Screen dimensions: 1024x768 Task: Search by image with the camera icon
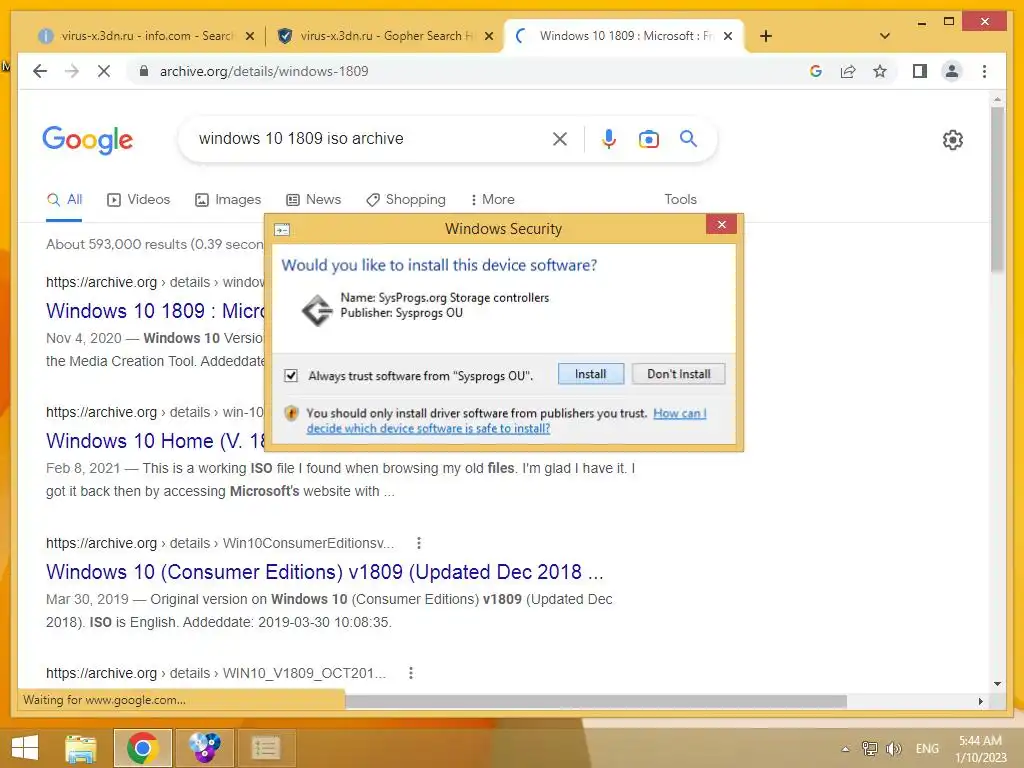point(648,138)
